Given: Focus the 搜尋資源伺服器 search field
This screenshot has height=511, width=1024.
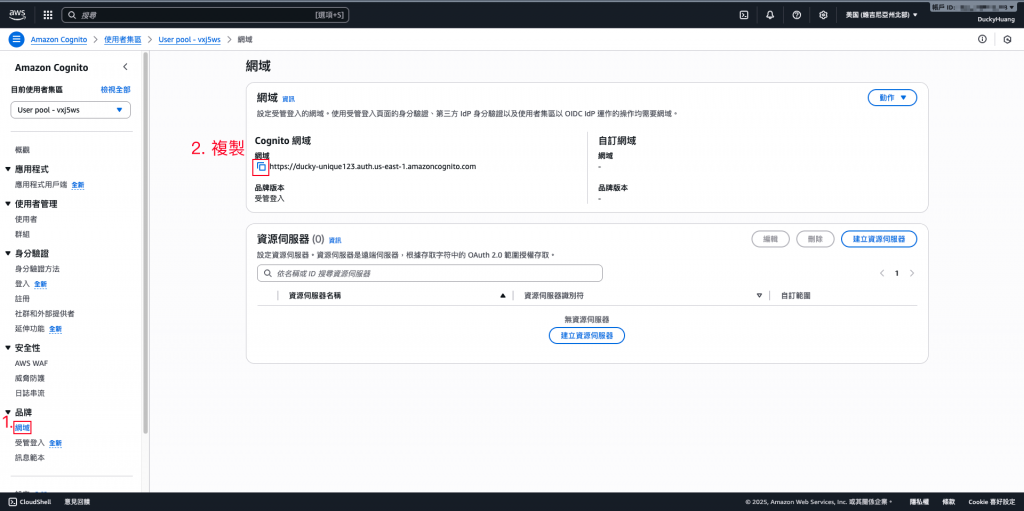Looking at the screenshot, I should coord(429,273).
